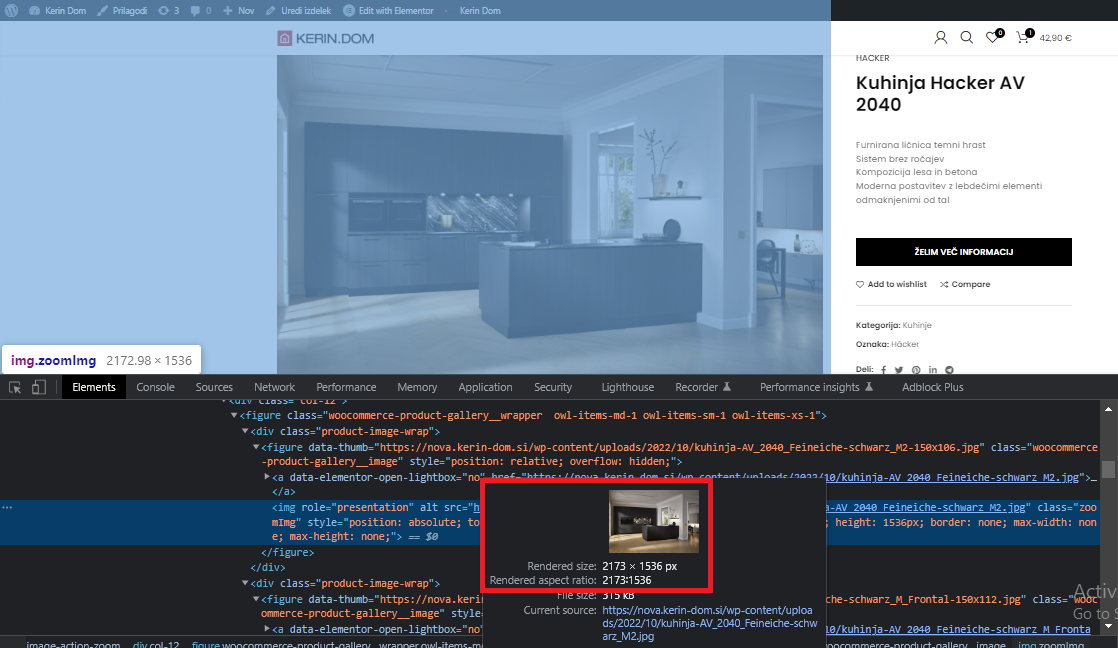Click Uredi izdelek edit product link
The width and height of the screenshot is (1118, 648).
pyautogui.click(x=298, y=11)
